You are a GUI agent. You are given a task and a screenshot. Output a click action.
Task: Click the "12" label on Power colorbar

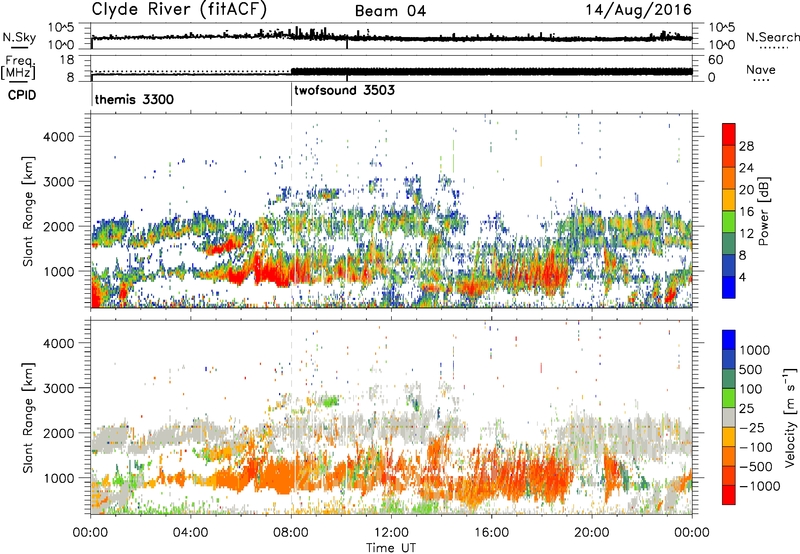click(746, 234)
